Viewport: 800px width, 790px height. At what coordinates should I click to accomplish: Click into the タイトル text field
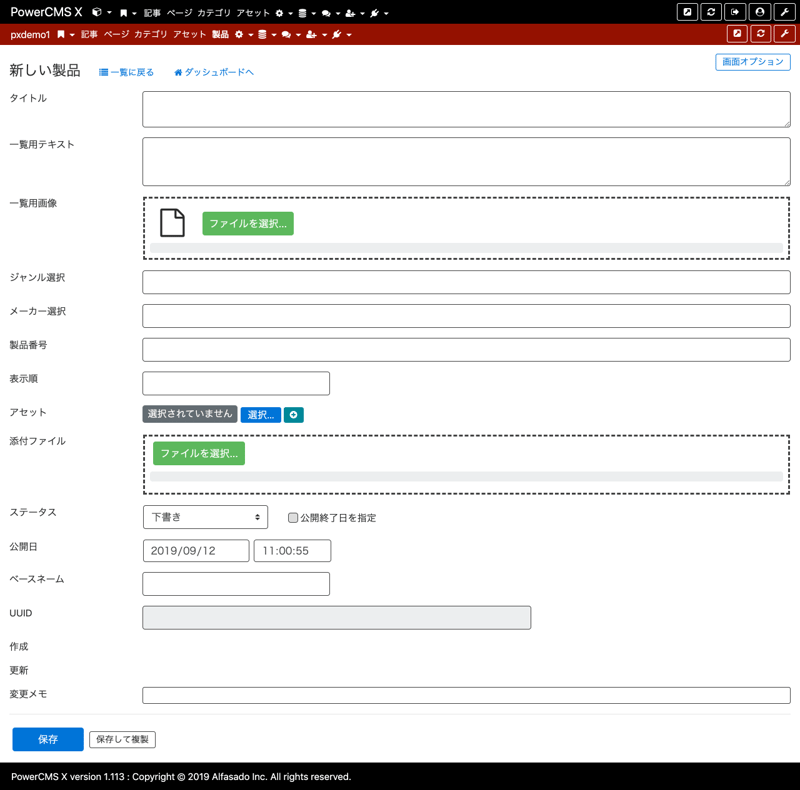(x=466, y=110)
